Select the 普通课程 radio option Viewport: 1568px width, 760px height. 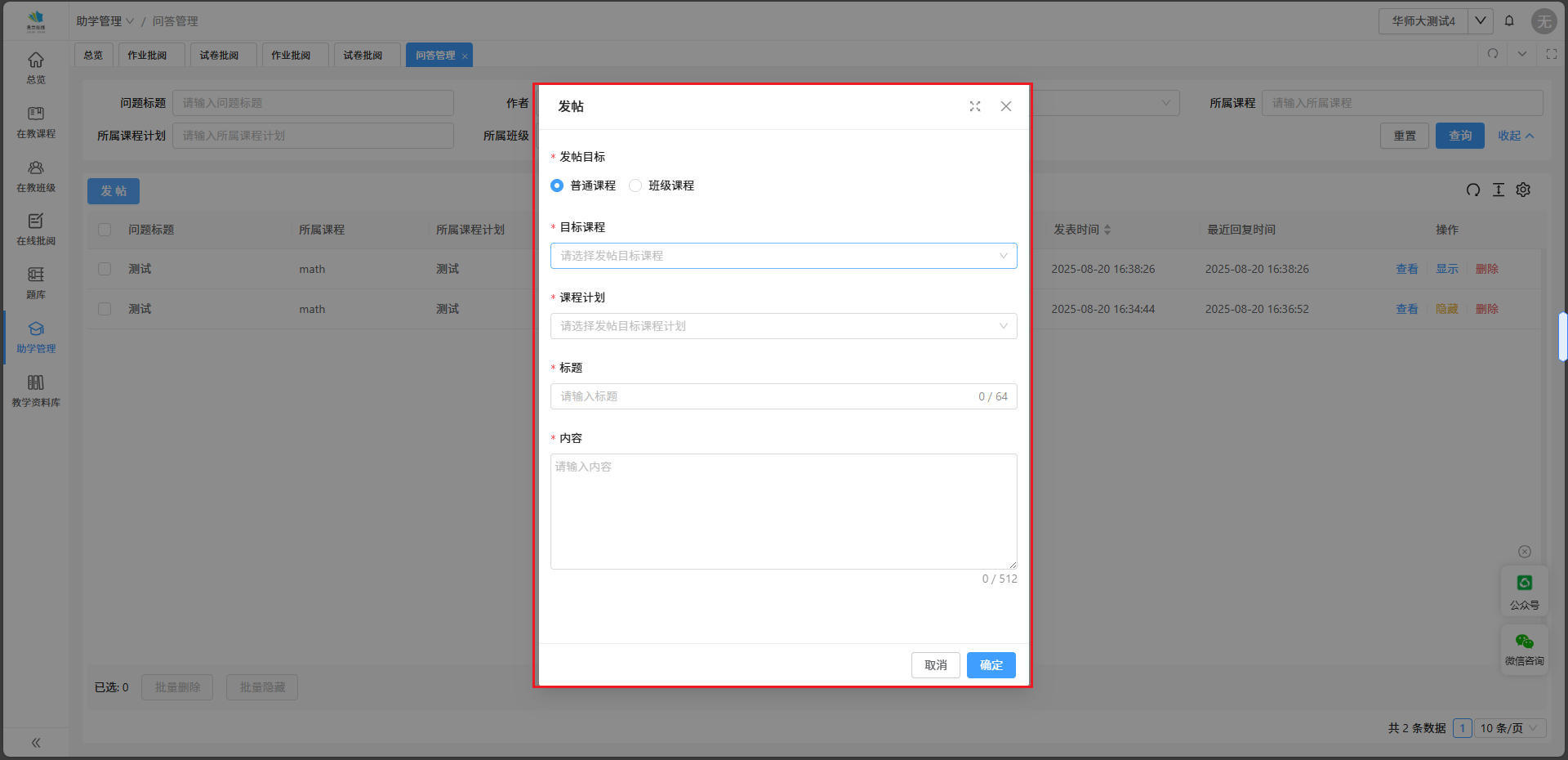(557, 186)
